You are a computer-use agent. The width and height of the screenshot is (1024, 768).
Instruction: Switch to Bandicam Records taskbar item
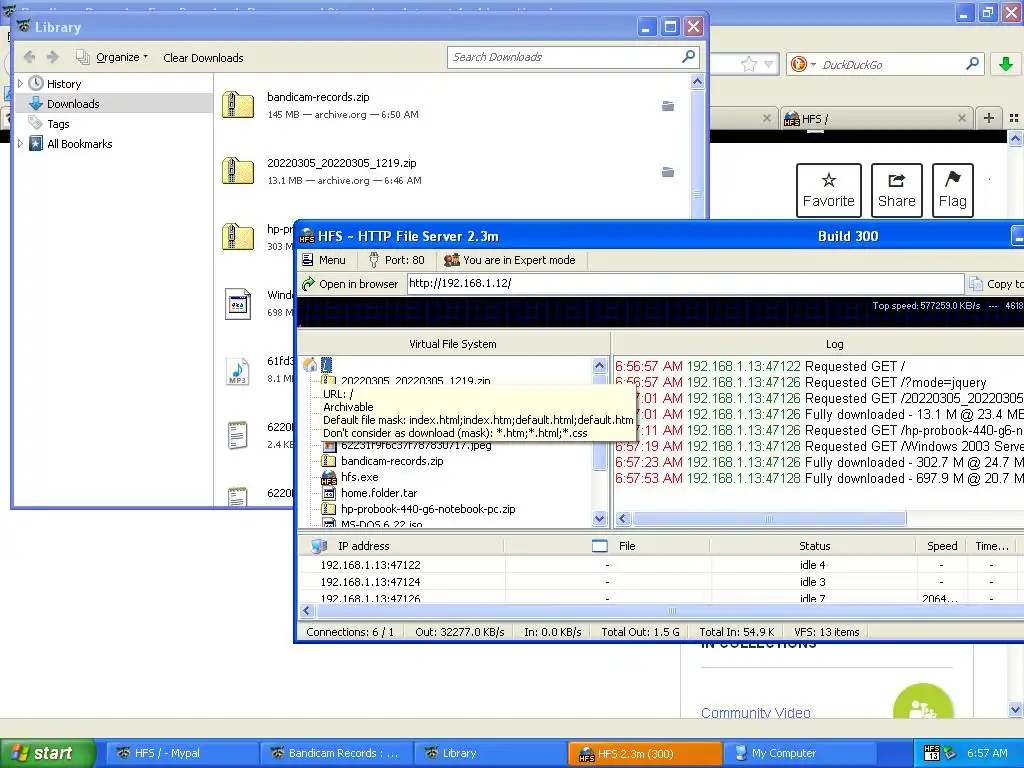336,753
